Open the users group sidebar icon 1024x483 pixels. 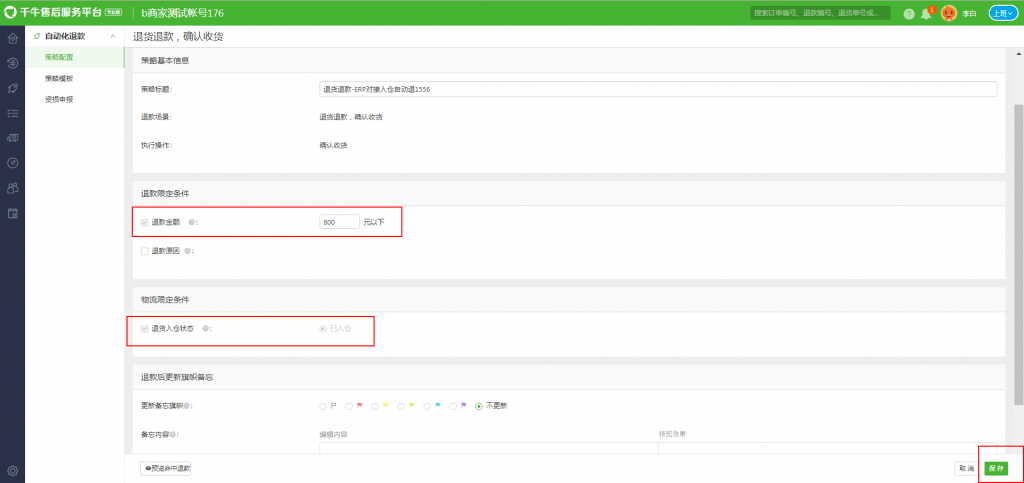tap(12, 187)
